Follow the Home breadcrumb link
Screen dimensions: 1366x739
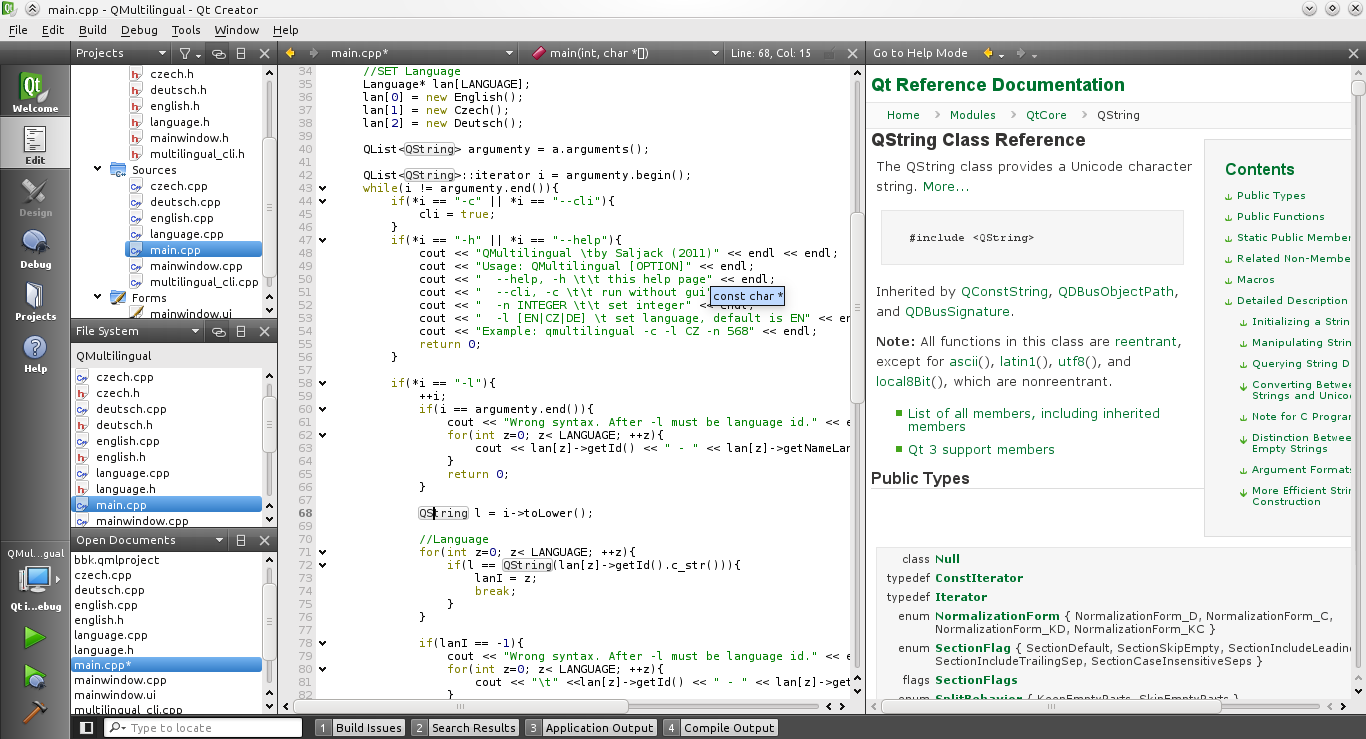(903, 115)
